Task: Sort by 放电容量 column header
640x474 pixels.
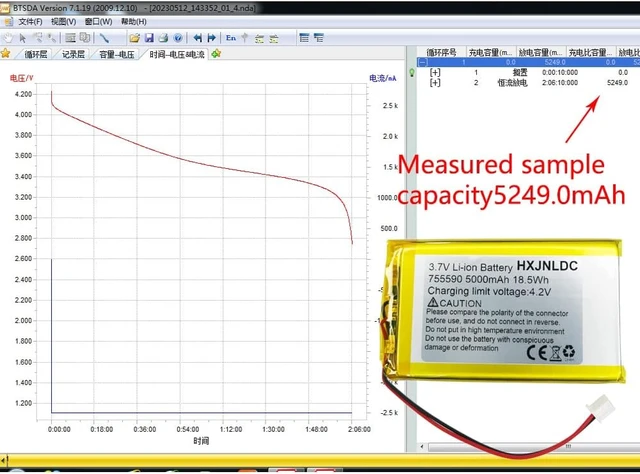Action: (x=541, y=52)
